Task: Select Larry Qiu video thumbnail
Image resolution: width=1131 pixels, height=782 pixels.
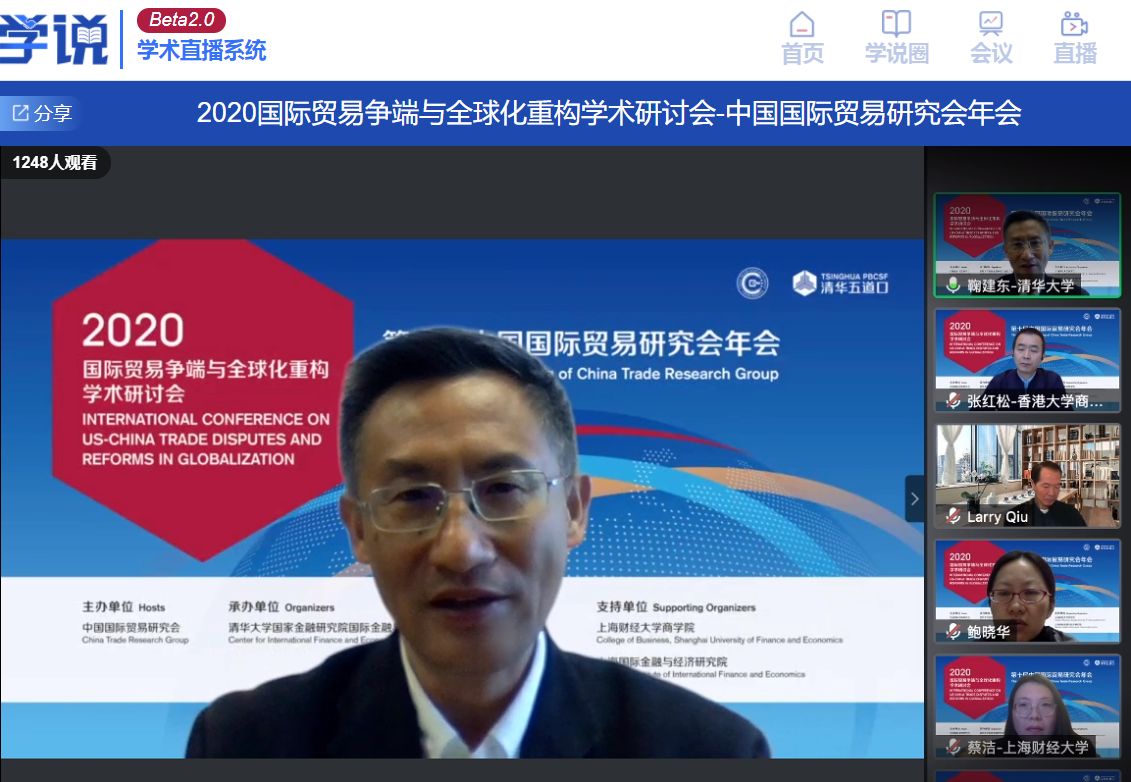Action: pos(1027,476)
